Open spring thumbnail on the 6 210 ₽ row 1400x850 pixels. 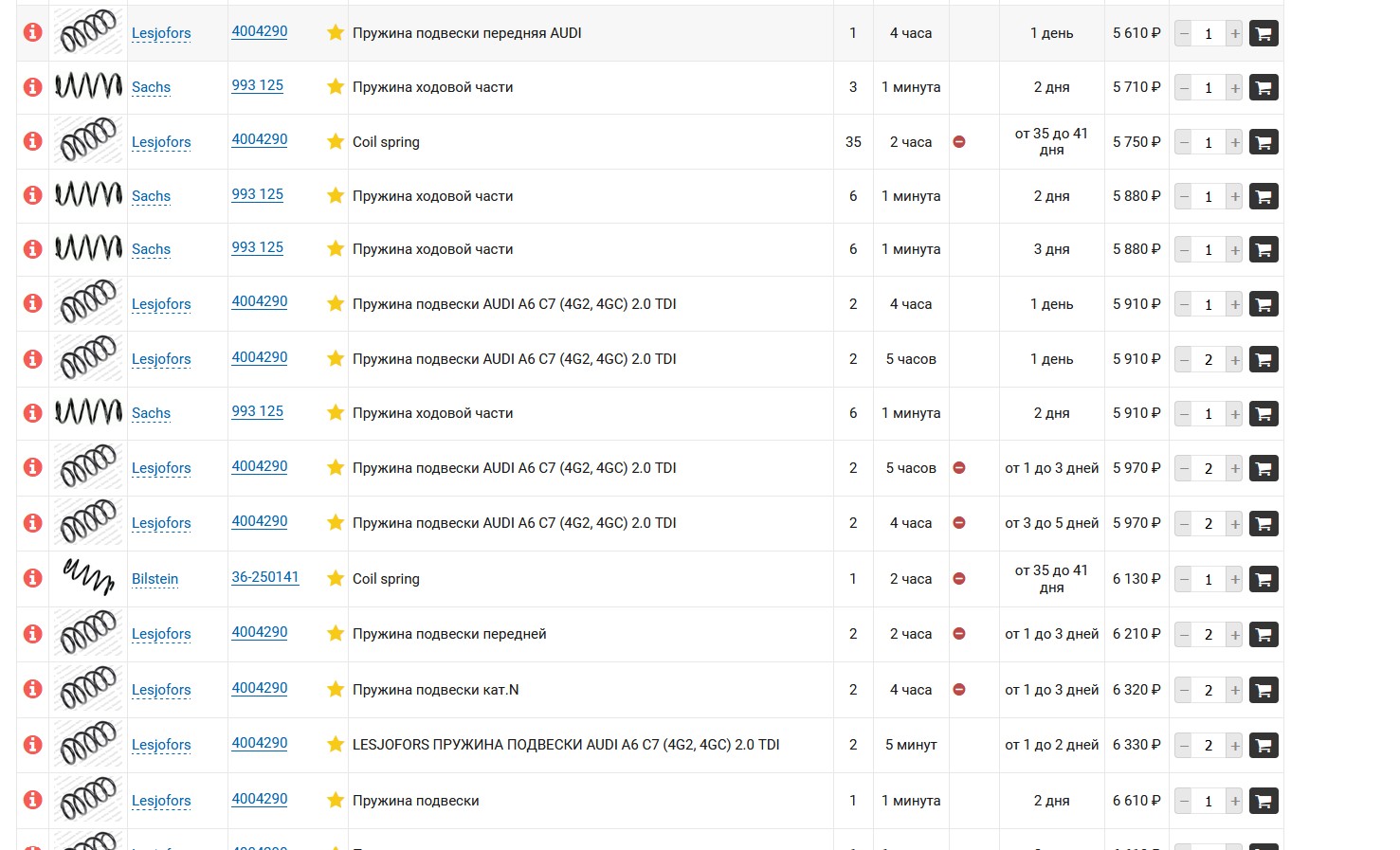88,633
